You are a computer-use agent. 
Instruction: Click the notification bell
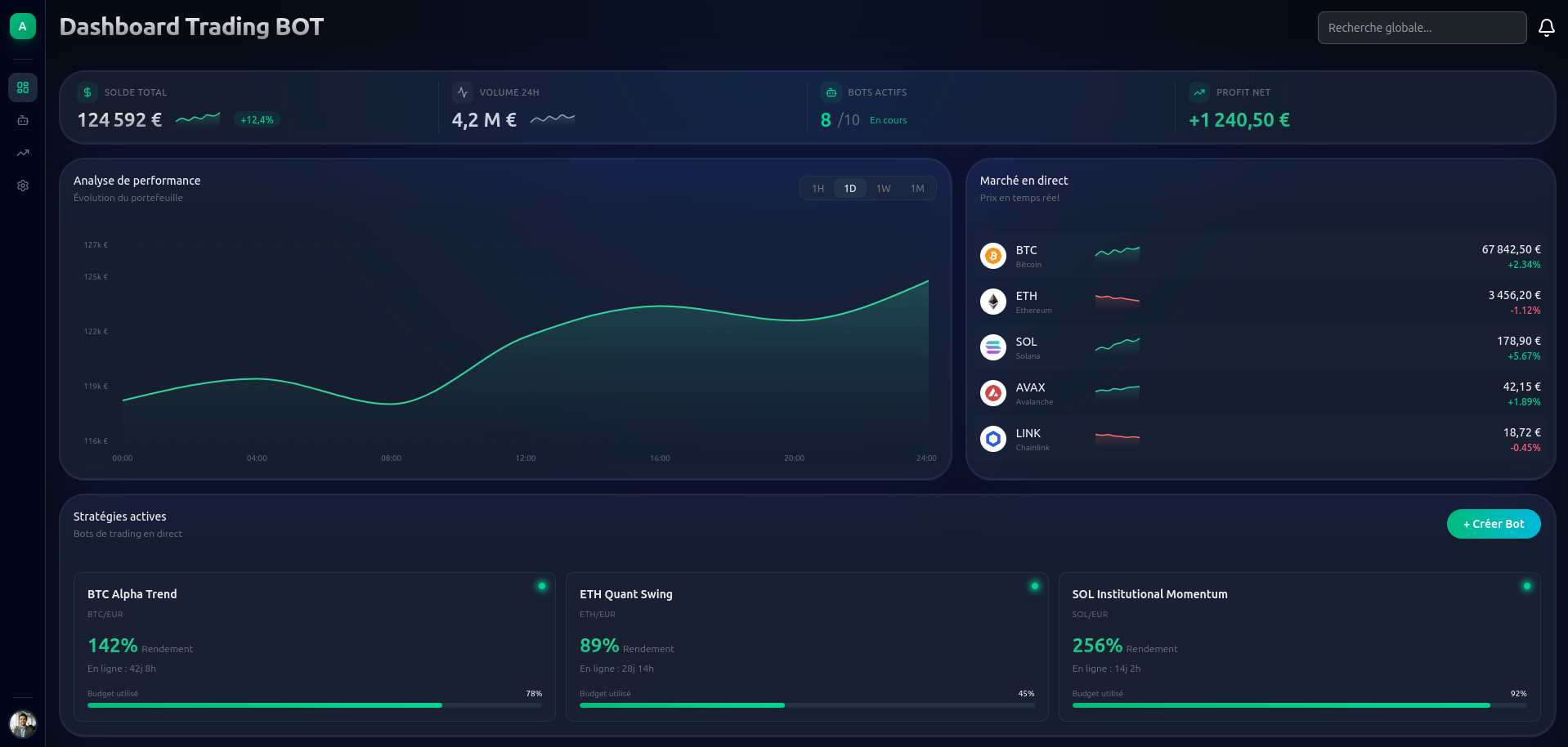[x=1546, y=27]
